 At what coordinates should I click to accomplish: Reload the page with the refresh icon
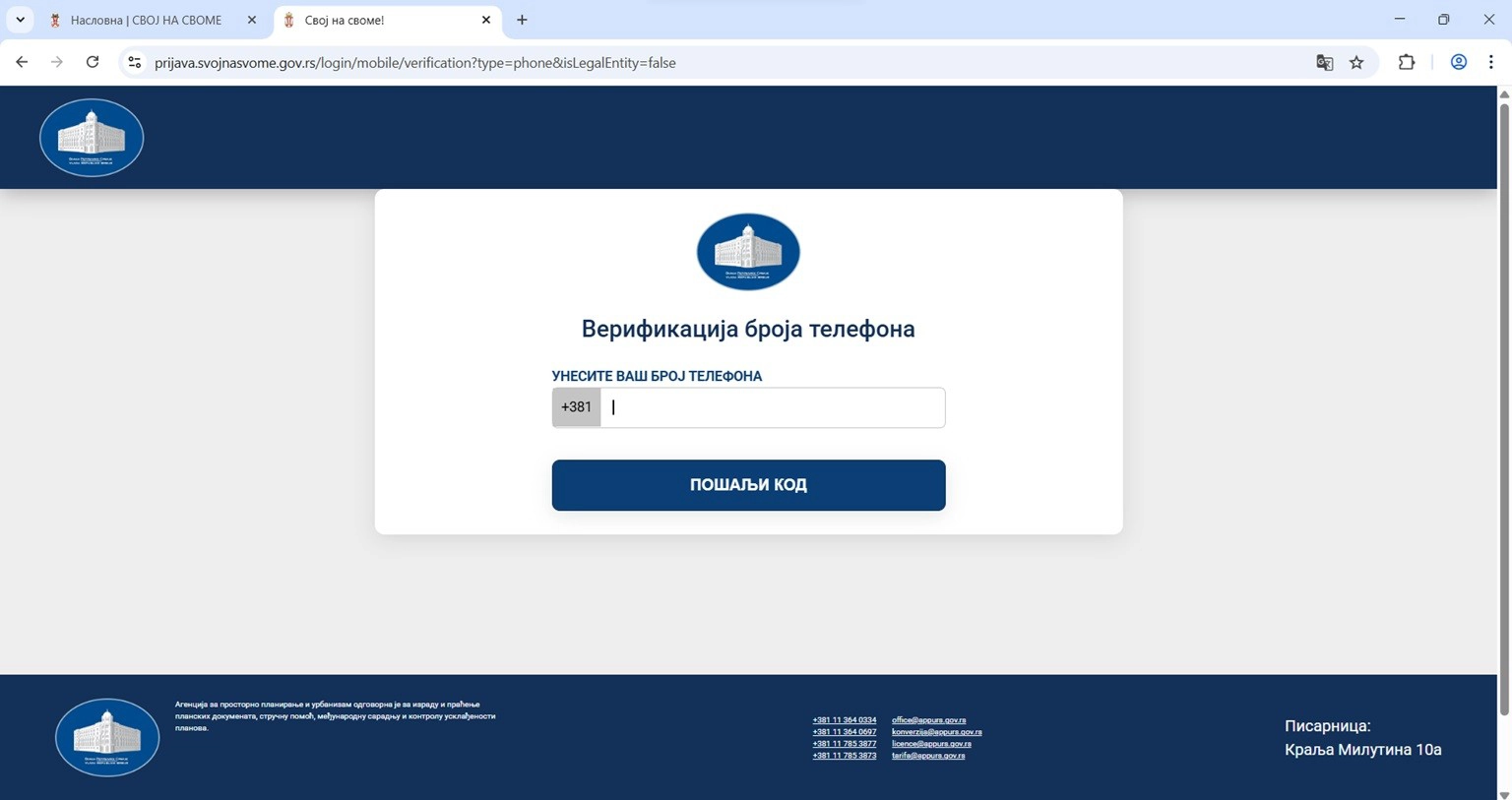coord(93,62)
